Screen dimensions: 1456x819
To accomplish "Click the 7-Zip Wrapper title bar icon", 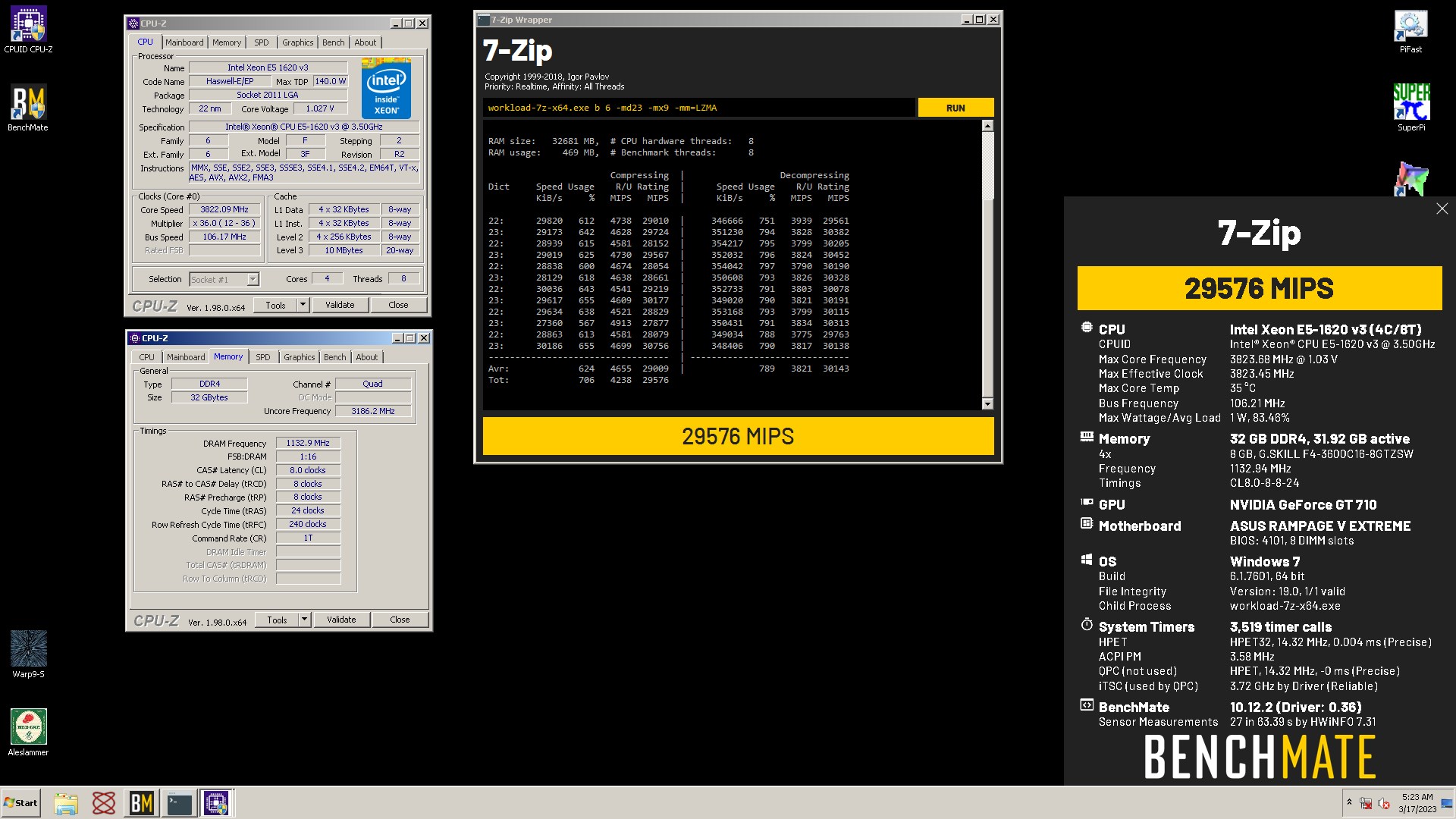I will tap(485, 20).
